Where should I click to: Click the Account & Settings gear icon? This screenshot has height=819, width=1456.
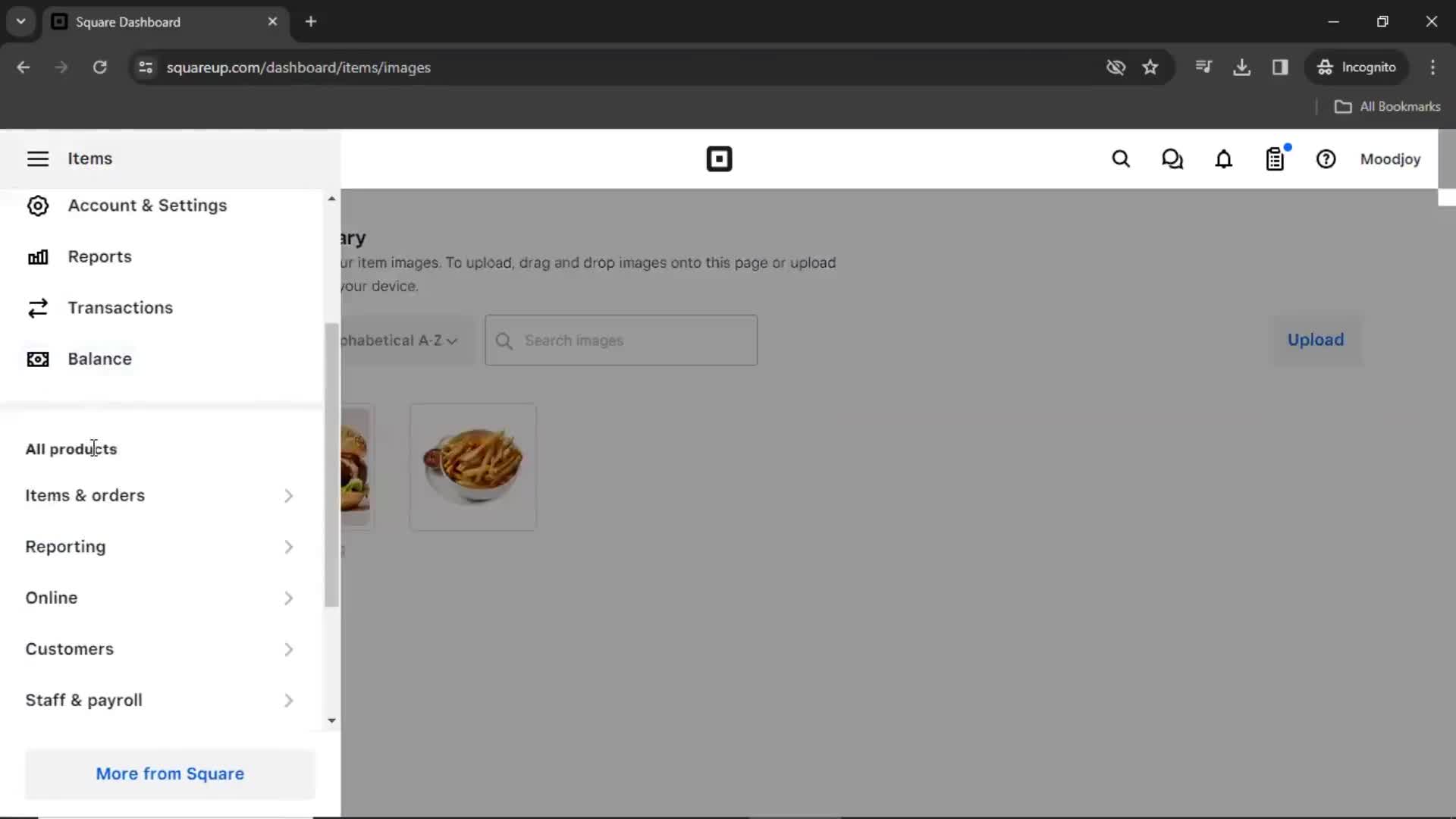[37, 204]
